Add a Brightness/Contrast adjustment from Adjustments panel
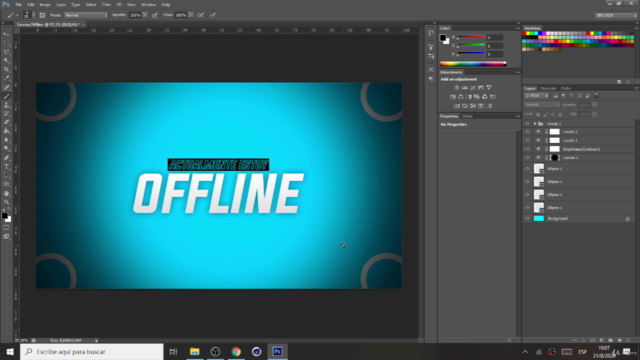The height and width of the screenshot is (360, 640). (457, 88)
